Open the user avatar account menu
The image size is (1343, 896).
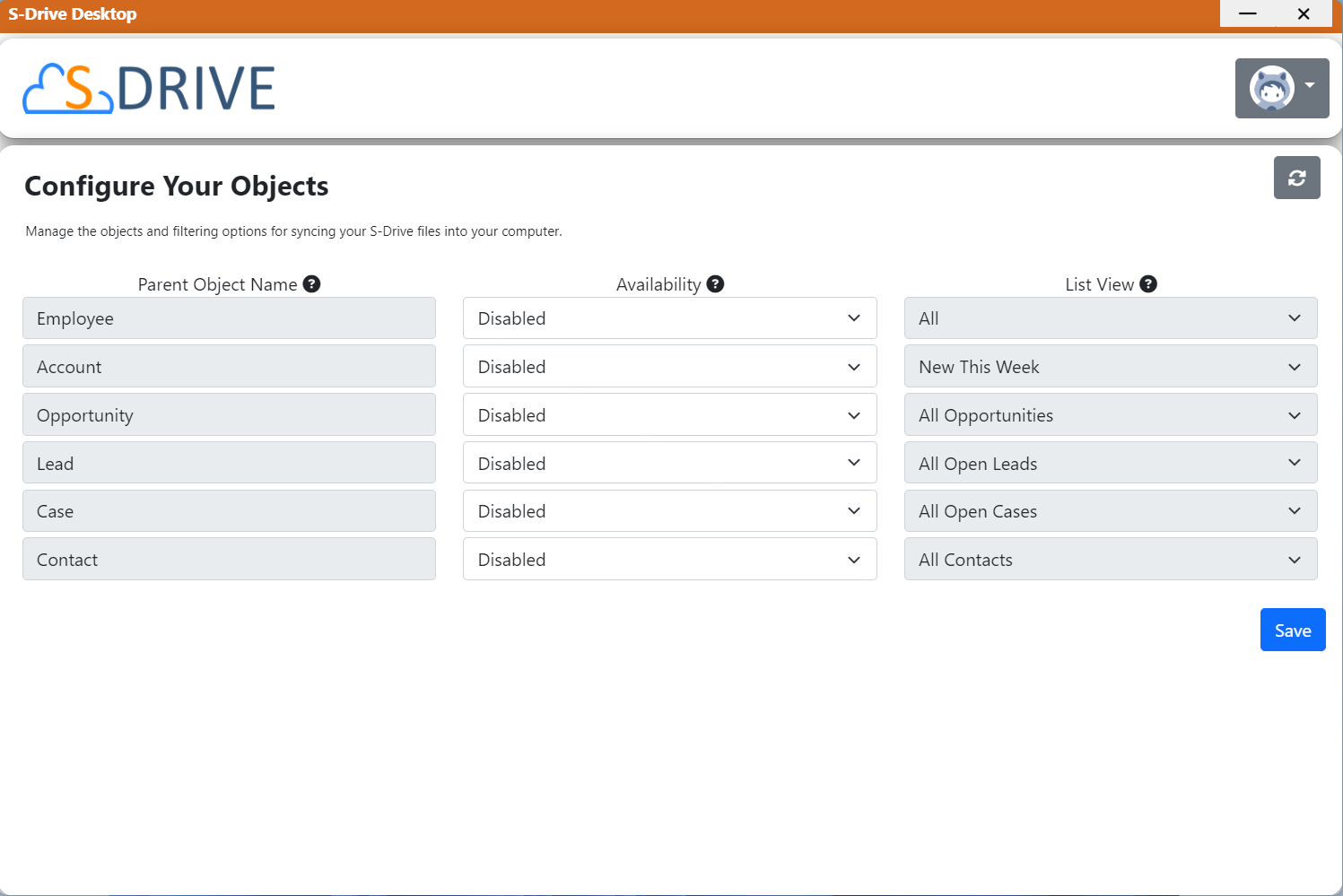point(1281,88)
